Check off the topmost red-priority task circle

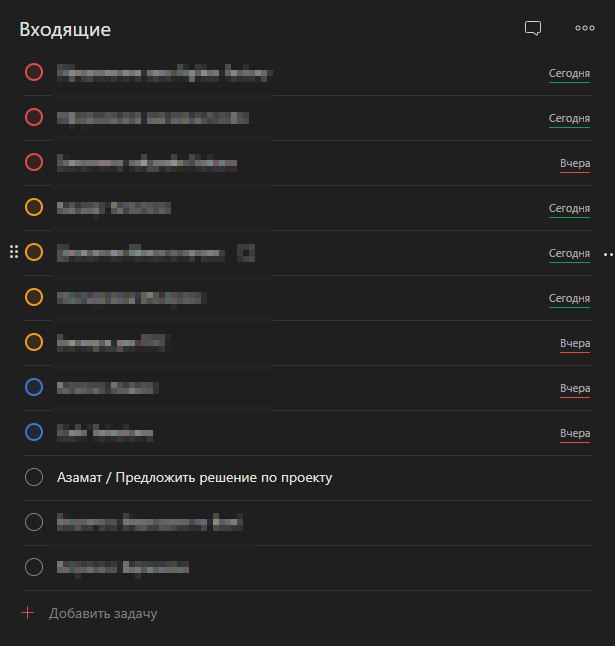tap(34, 72)
